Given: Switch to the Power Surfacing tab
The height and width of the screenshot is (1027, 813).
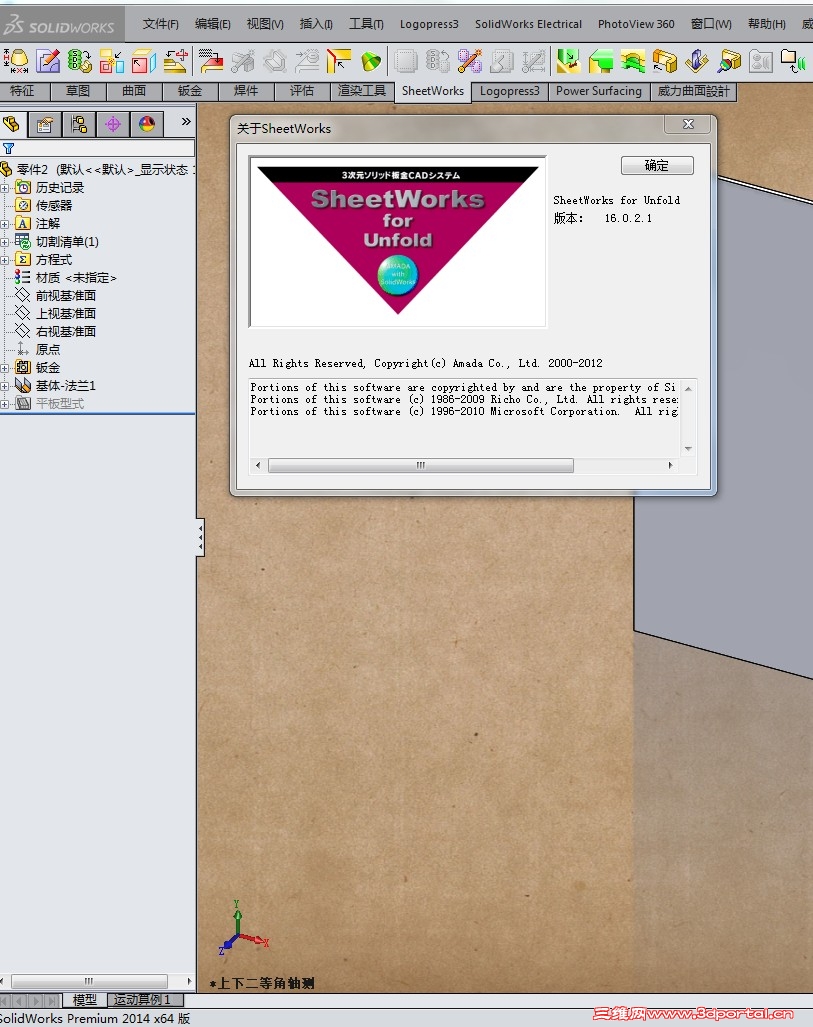Looking at the screenshot, I should (x=599, y=91).
